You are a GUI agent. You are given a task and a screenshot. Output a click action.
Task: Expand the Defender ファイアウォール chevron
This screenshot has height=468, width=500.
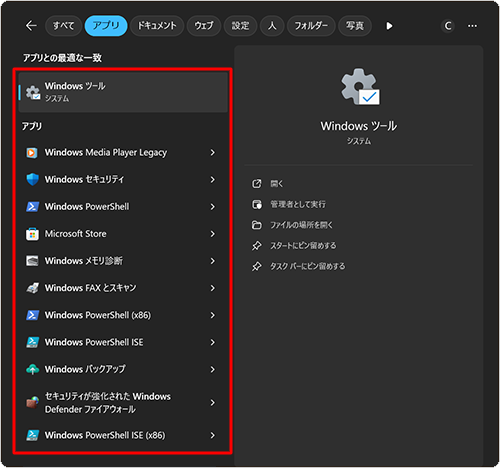pyautogui.click(x=213, y=403)
